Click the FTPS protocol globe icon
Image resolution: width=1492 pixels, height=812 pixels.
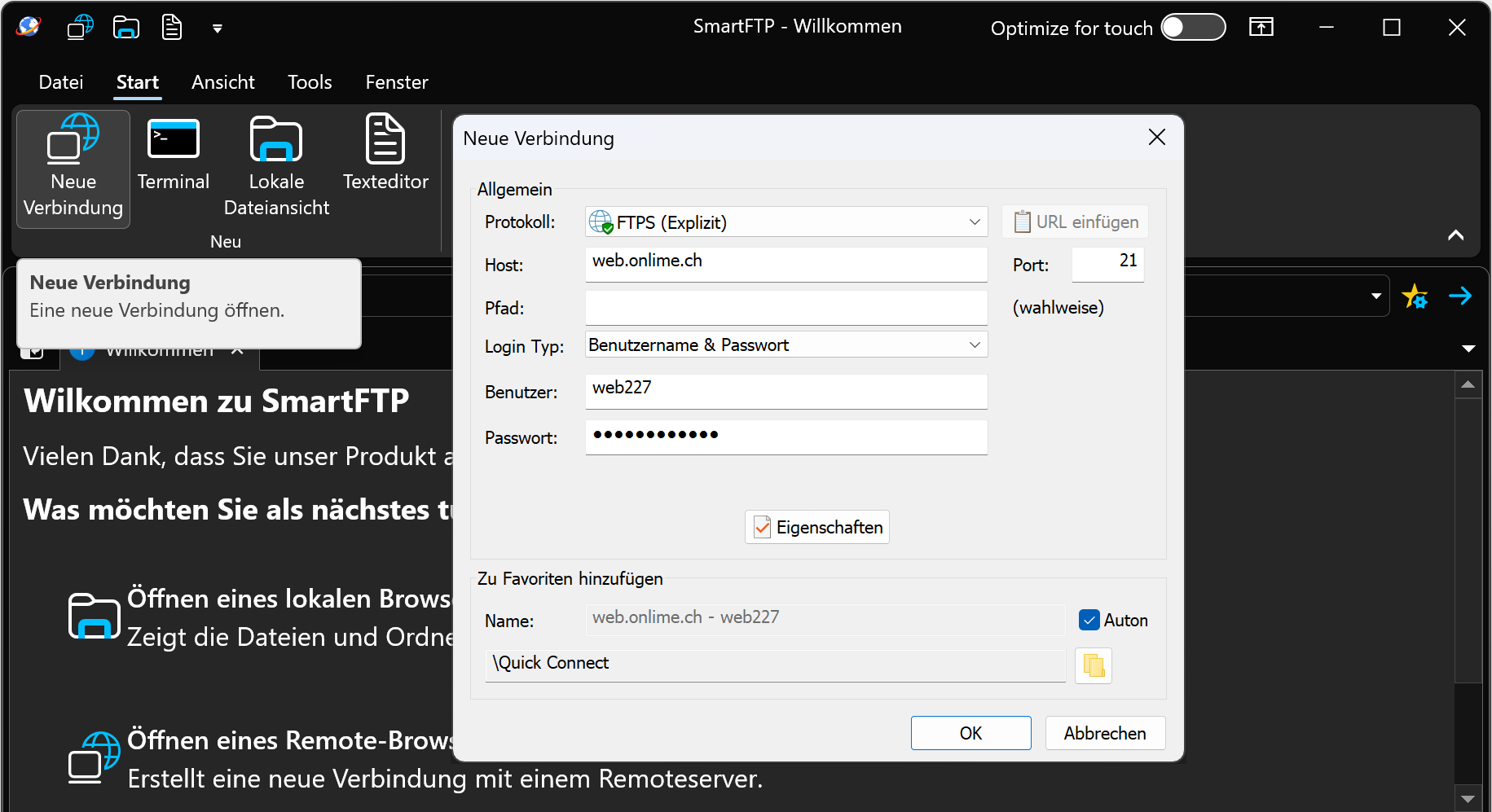(x=601, y=222)
